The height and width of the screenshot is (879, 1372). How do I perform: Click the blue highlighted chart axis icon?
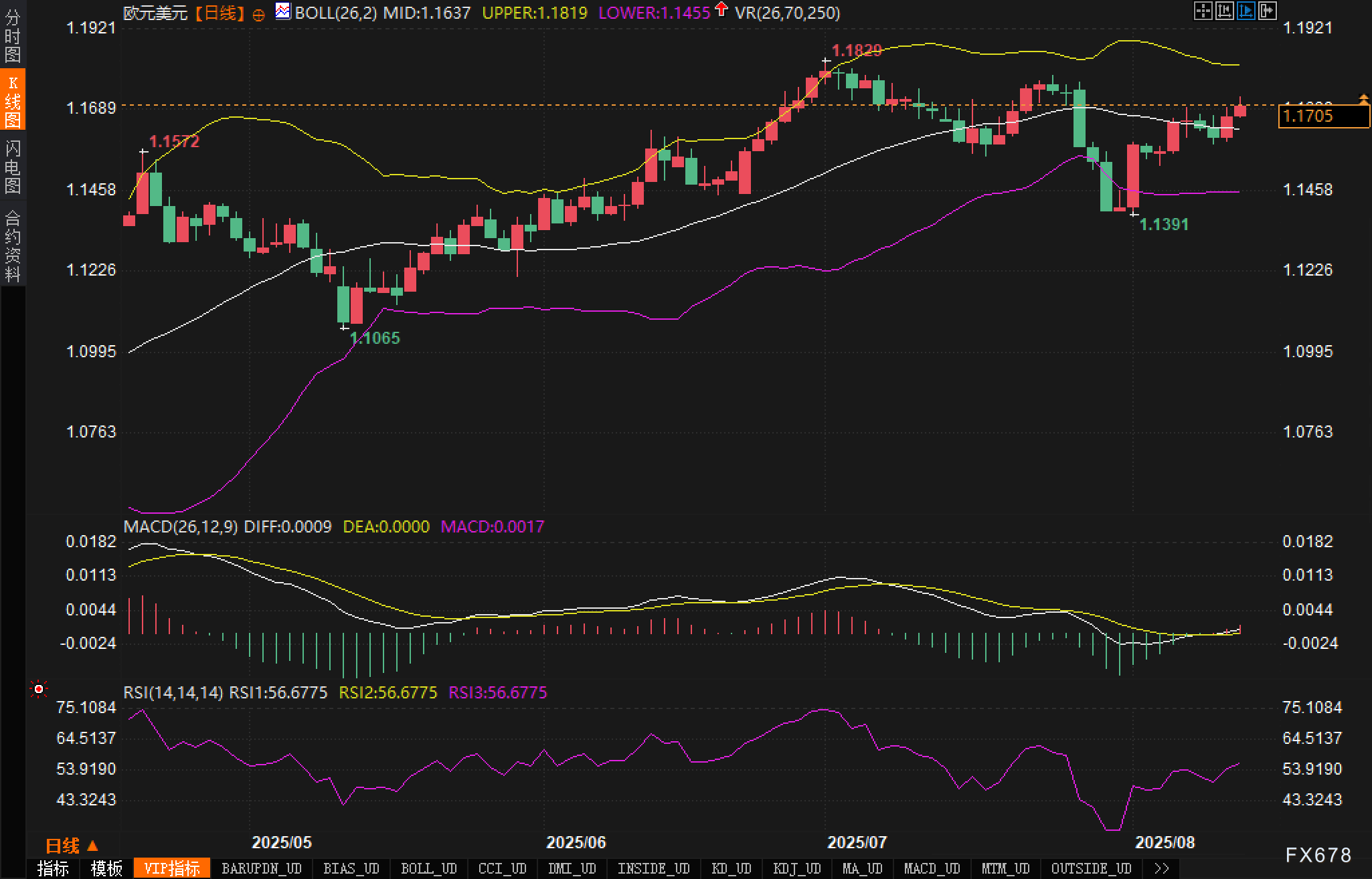[x=1246, y=11]
